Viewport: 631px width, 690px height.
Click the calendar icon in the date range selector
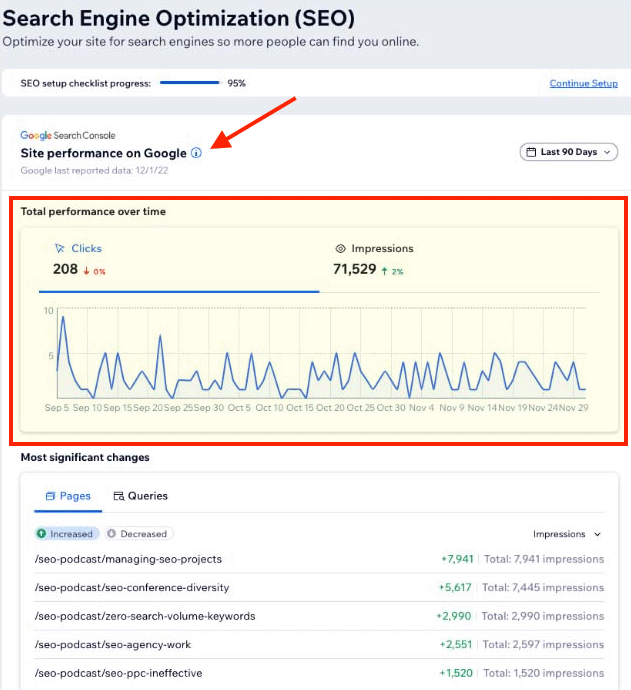coord(531,152)
